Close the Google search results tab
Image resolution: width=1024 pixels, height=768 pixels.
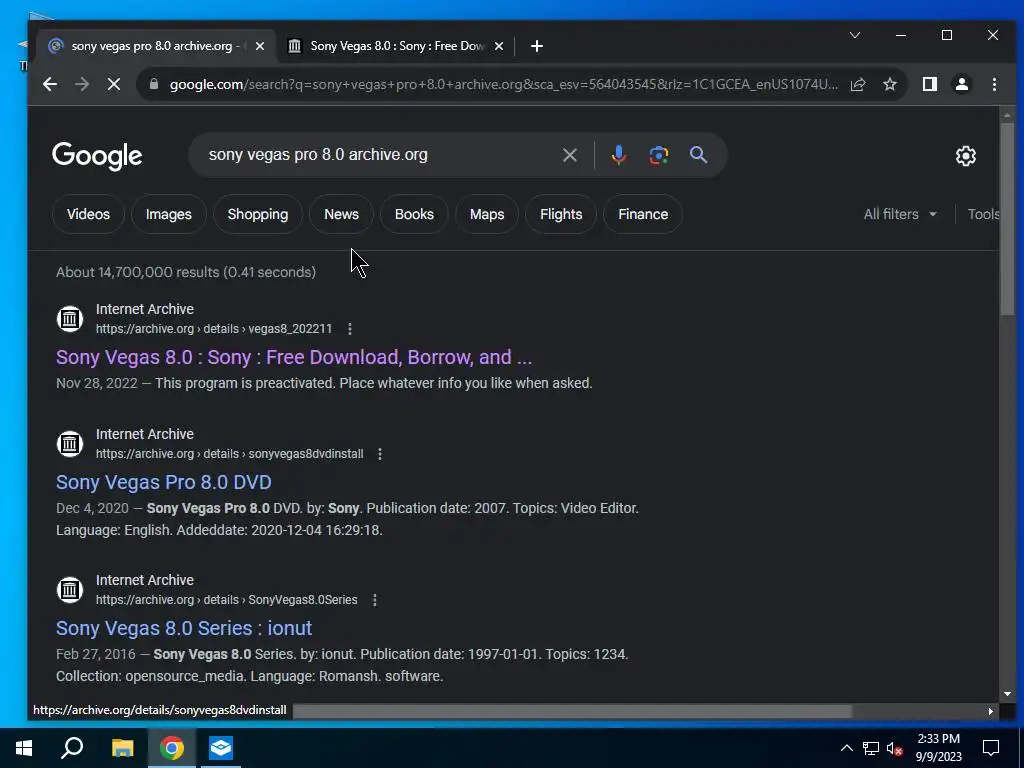pyautogui.click(x=260, y=46)
